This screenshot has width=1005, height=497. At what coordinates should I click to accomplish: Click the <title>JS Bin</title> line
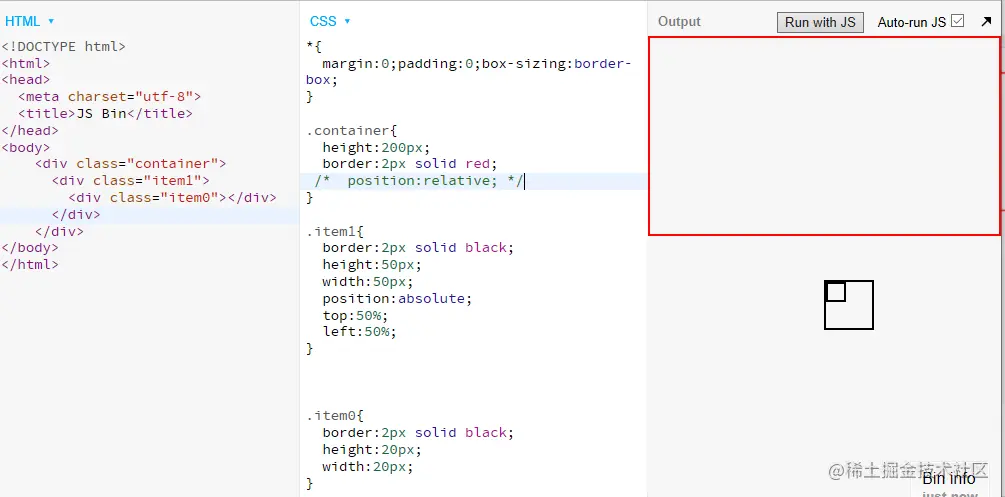tap(105, 114)
